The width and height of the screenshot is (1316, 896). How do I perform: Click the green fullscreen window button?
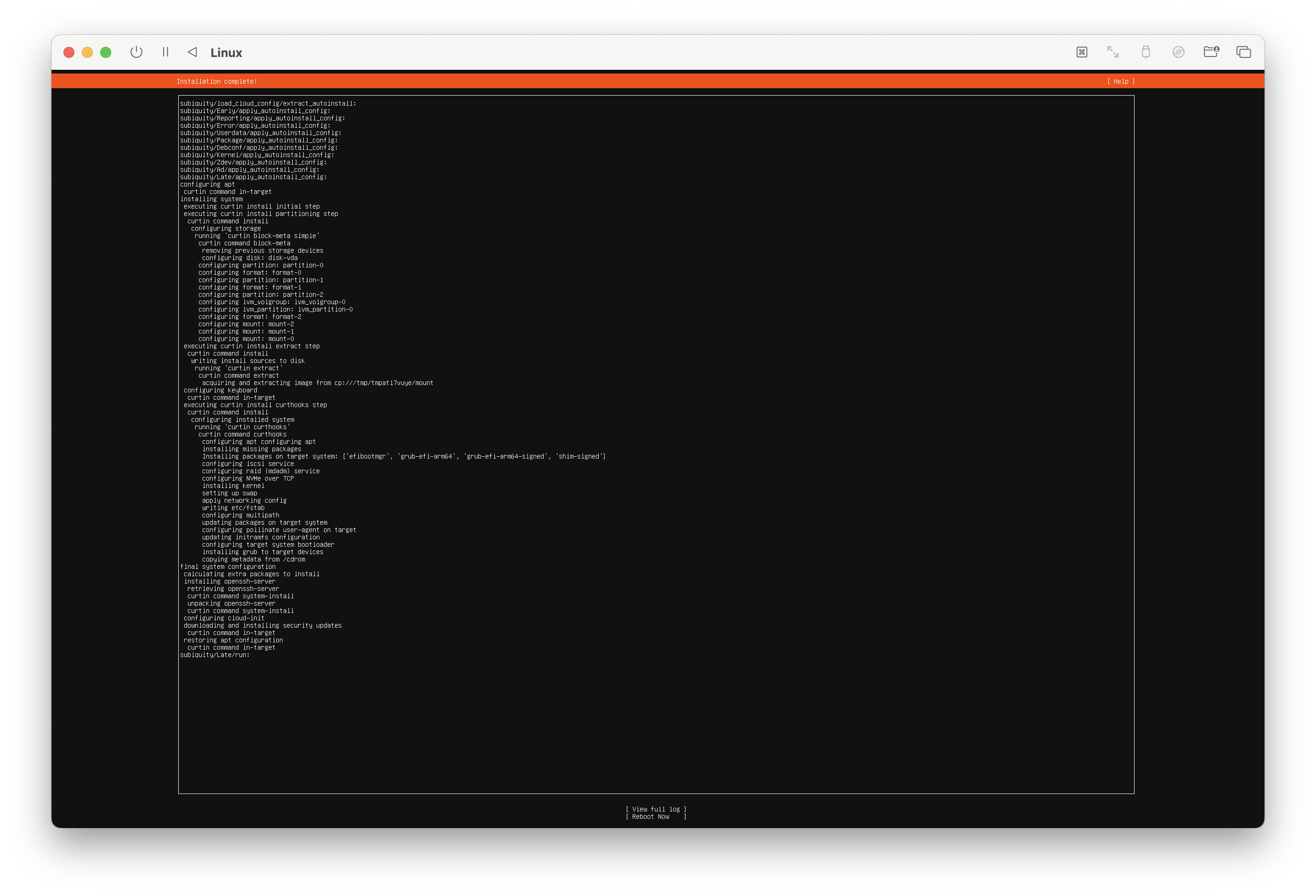(106, 53)
